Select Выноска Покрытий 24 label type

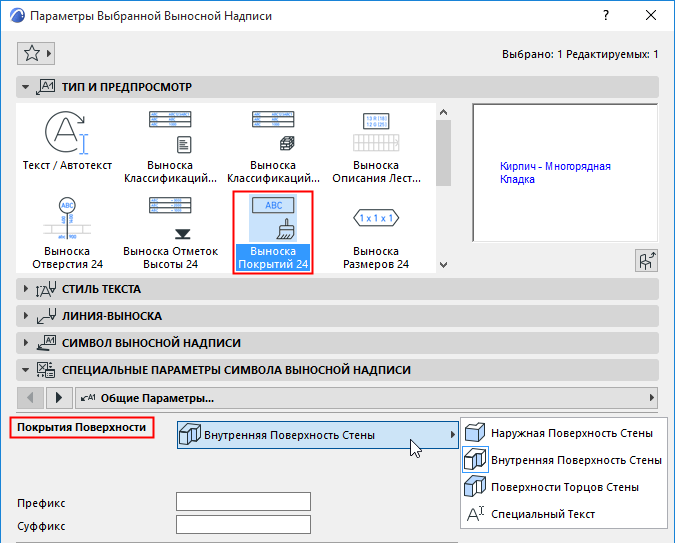[x=273, y=233]
